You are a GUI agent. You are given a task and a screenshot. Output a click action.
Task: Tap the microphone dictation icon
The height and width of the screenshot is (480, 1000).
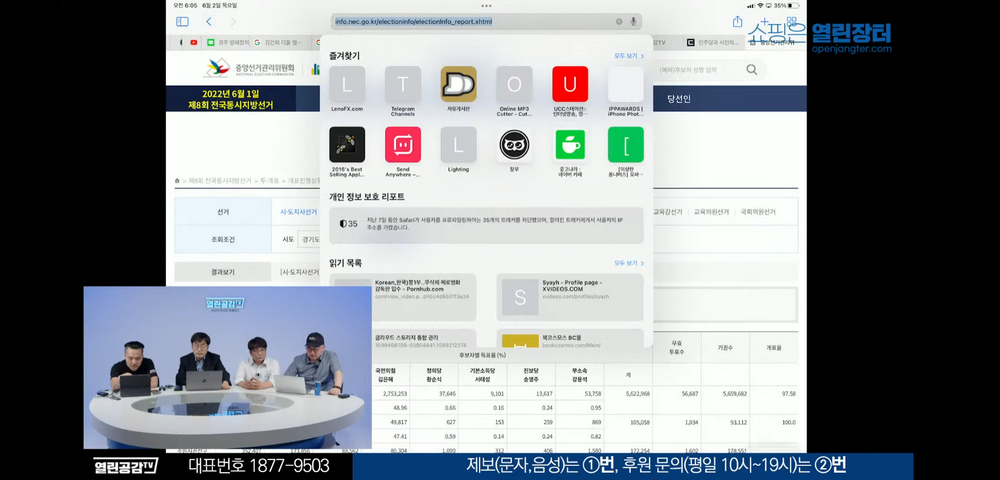(633, 21)
